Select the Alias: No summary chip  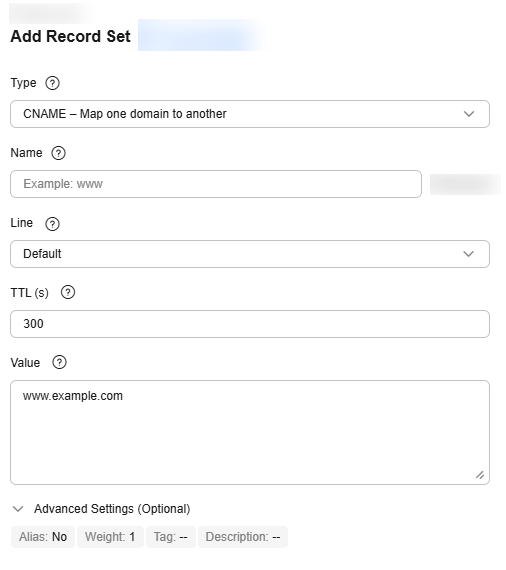click(43, 537)
